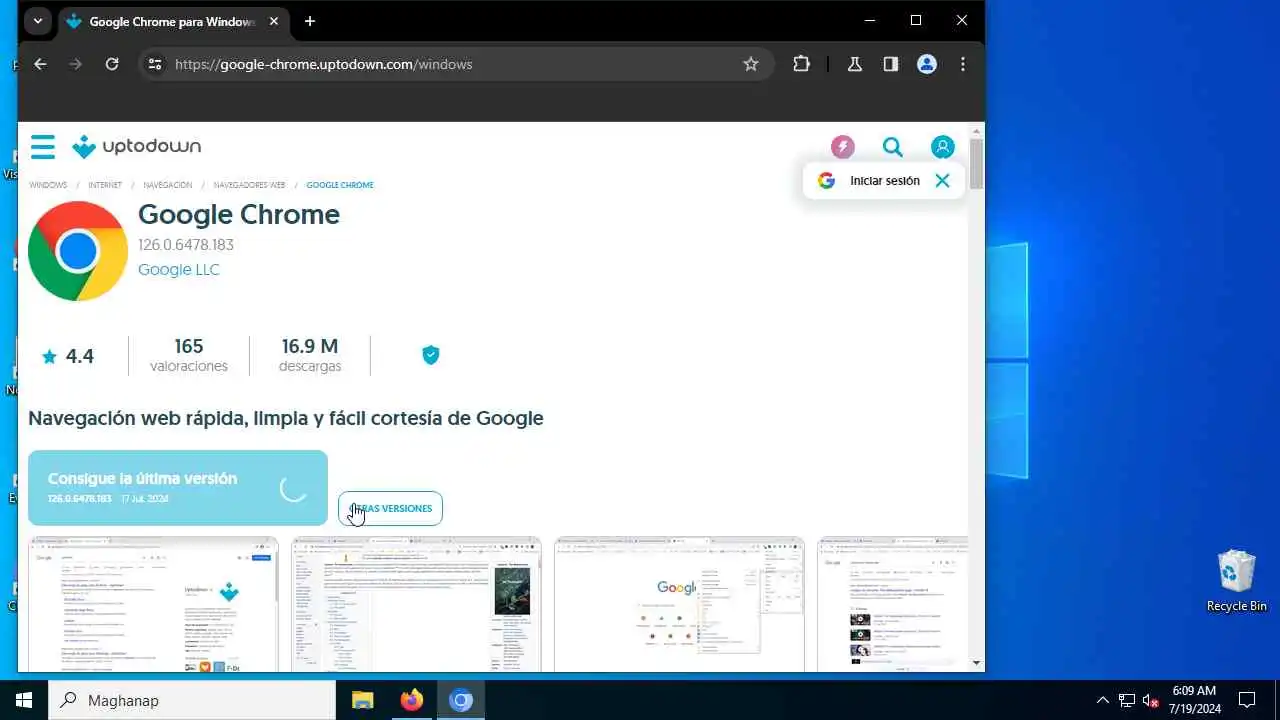
Task: Click the OTRAS VERSIONES button
Action: click(x=390, y=508)
